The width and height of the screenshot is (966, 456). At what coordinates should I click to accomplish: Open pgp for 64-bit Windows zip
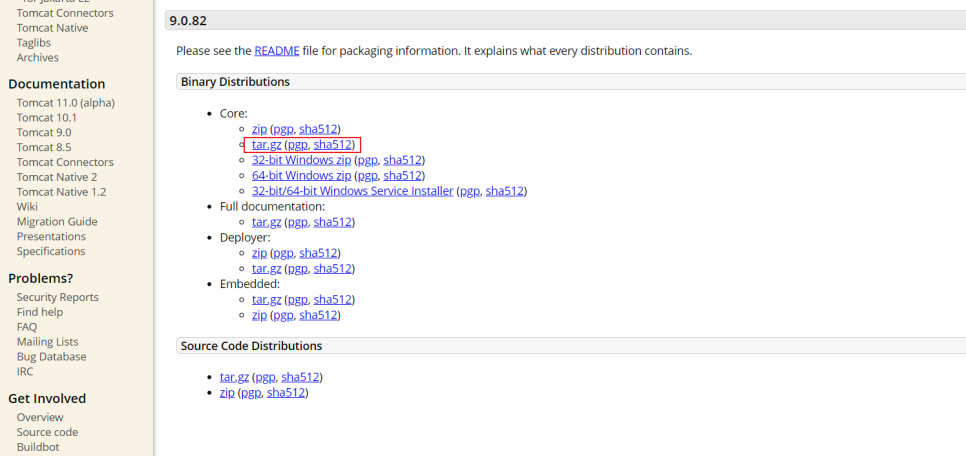tap(368, 176)
